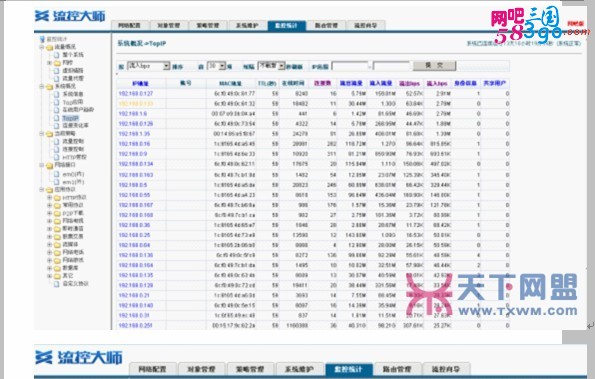Click the 提交 submit button
The width and height of the screenshot is (595, 379).
pyautogui.click(x=434, y=65)
